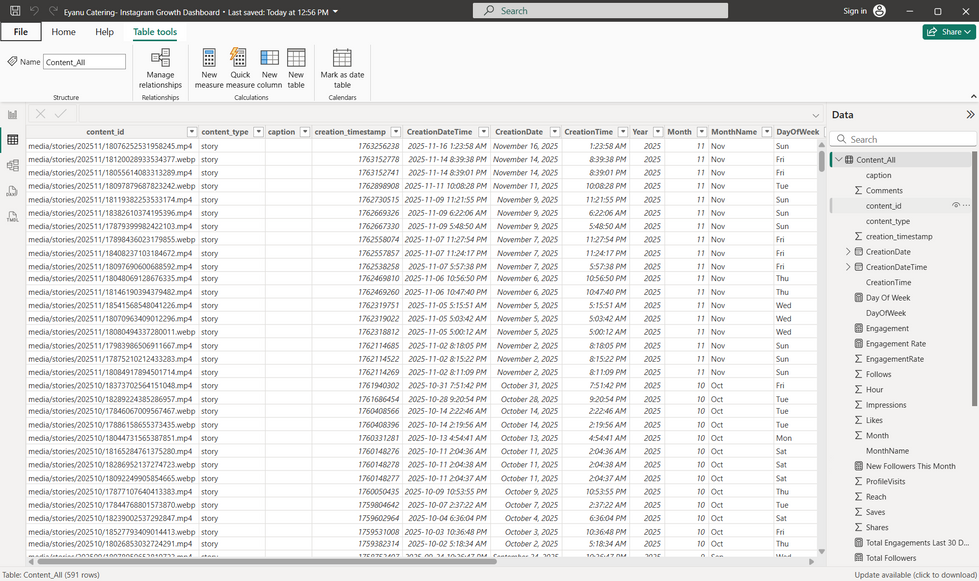The width and height of the screenshot is (979, 581).
Task: Click the title bar Search box
Action: [x=600, y=11]
